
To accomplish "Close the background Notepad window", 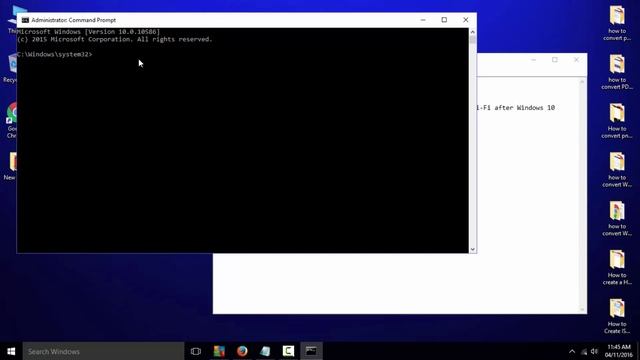I will [576, 60].
